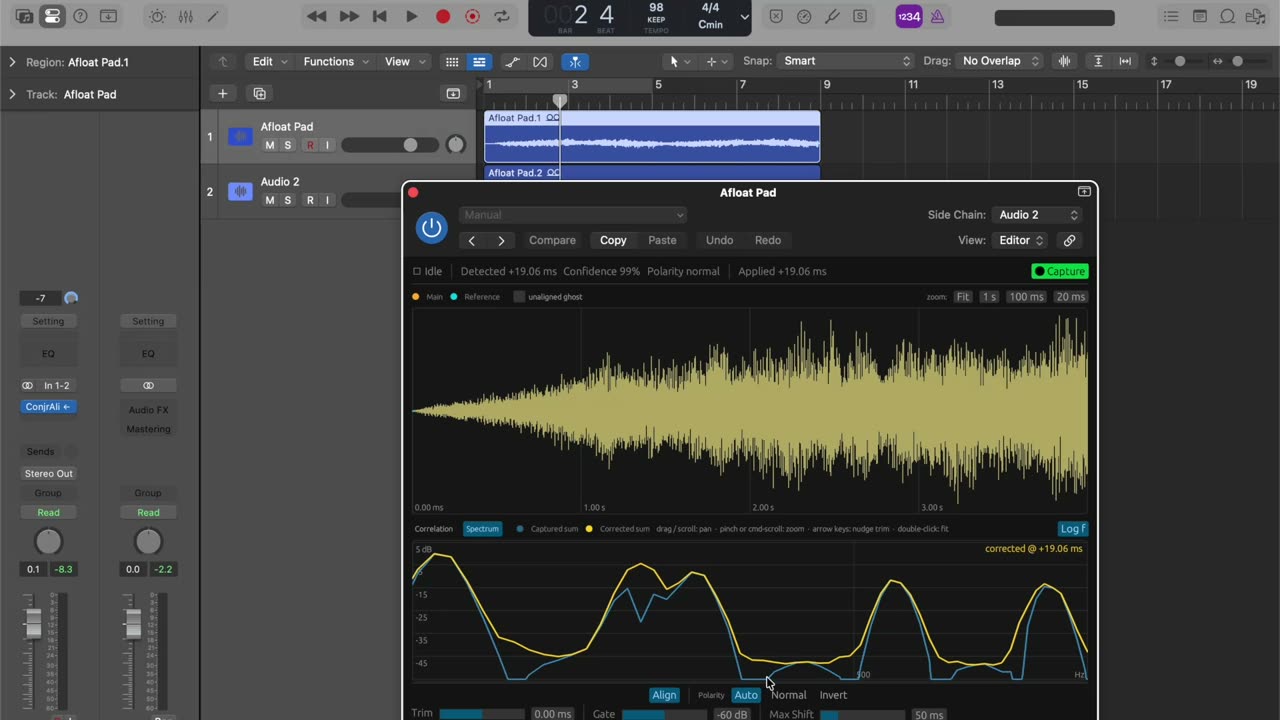Click the plugin Link chain icon
This screenshot has width=1280, height=720.
[1069, 240]
